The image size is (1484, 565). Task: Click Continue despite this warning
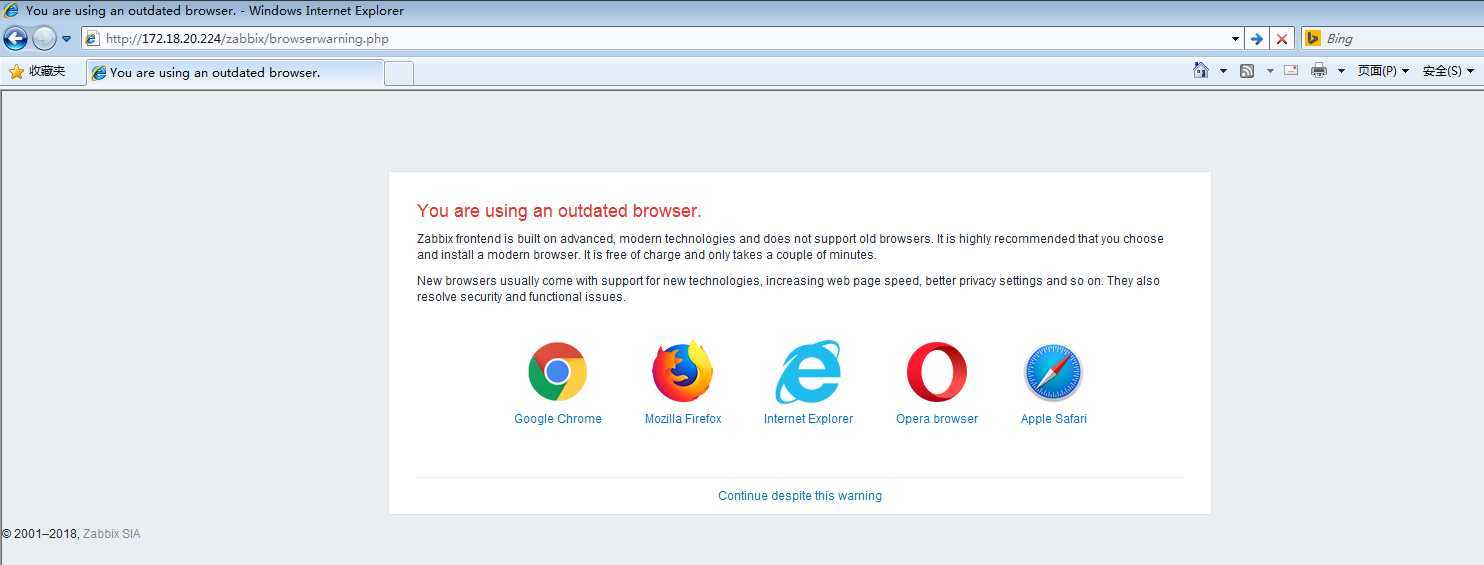[800, 496]
